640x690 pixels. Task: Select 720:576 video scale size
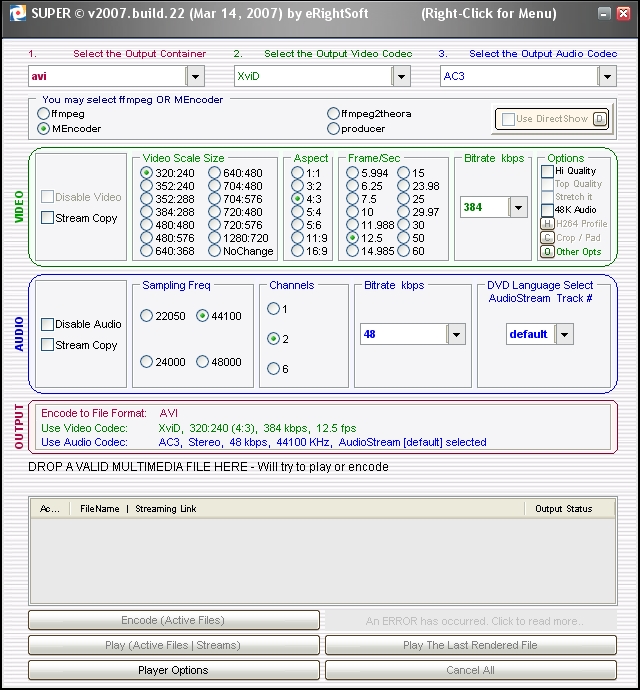click(214, 225)
